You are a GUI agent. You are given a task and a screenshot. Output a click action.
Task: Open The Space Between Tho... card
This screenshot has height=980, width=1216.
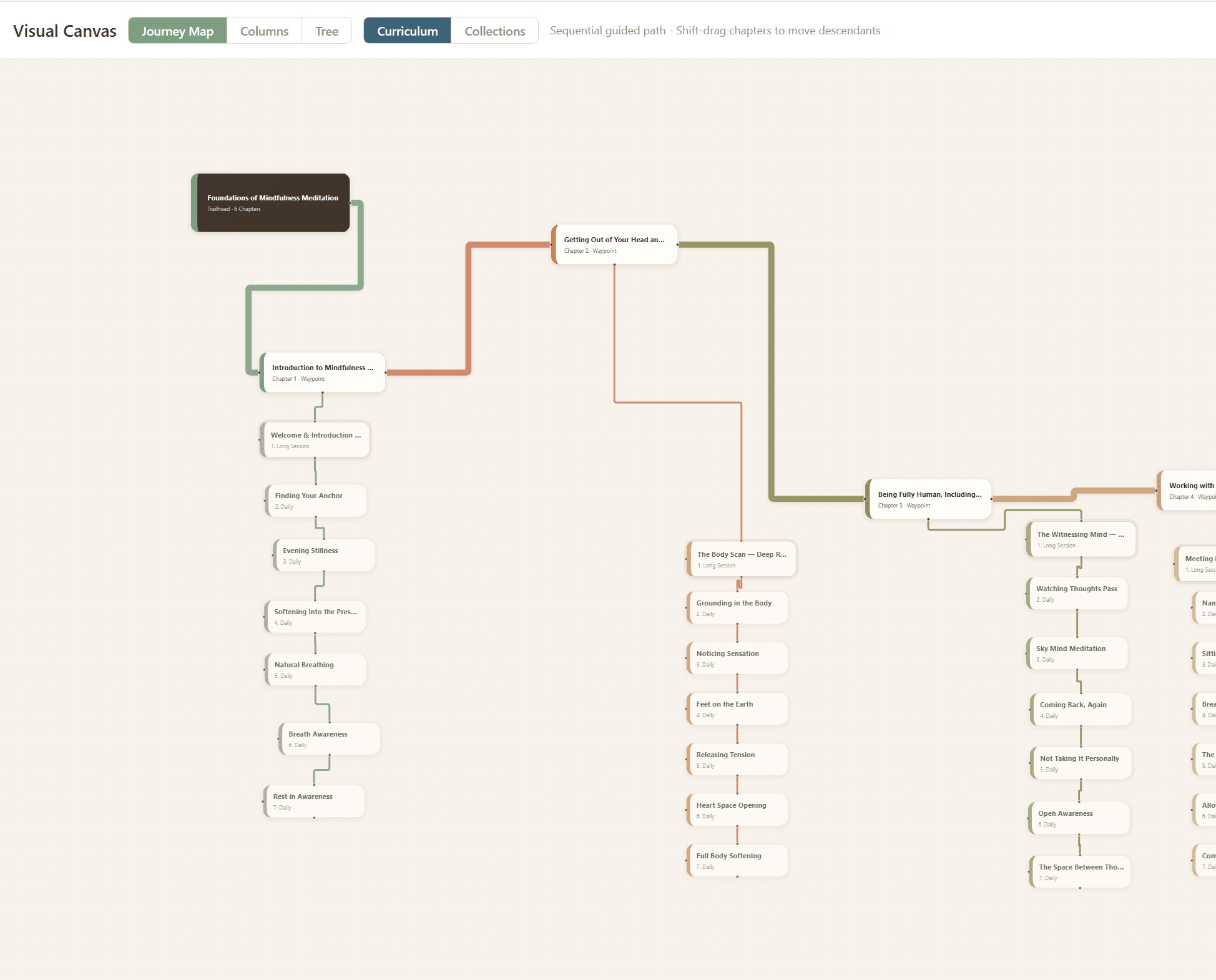pyautogui.click(x=1080, y=872)
